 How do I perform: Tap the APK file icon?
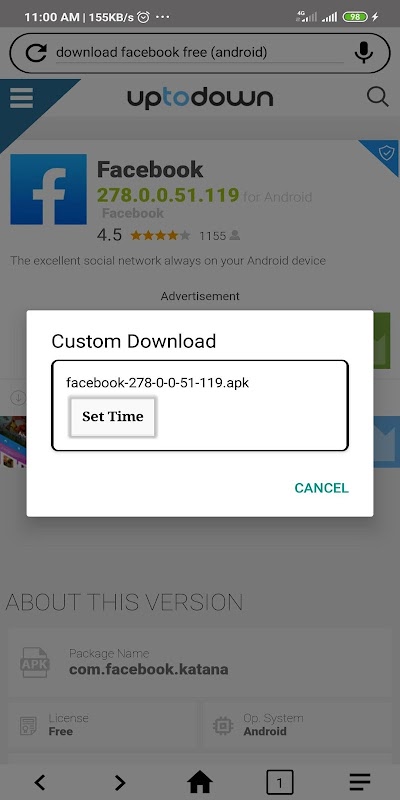pos(35,662)
